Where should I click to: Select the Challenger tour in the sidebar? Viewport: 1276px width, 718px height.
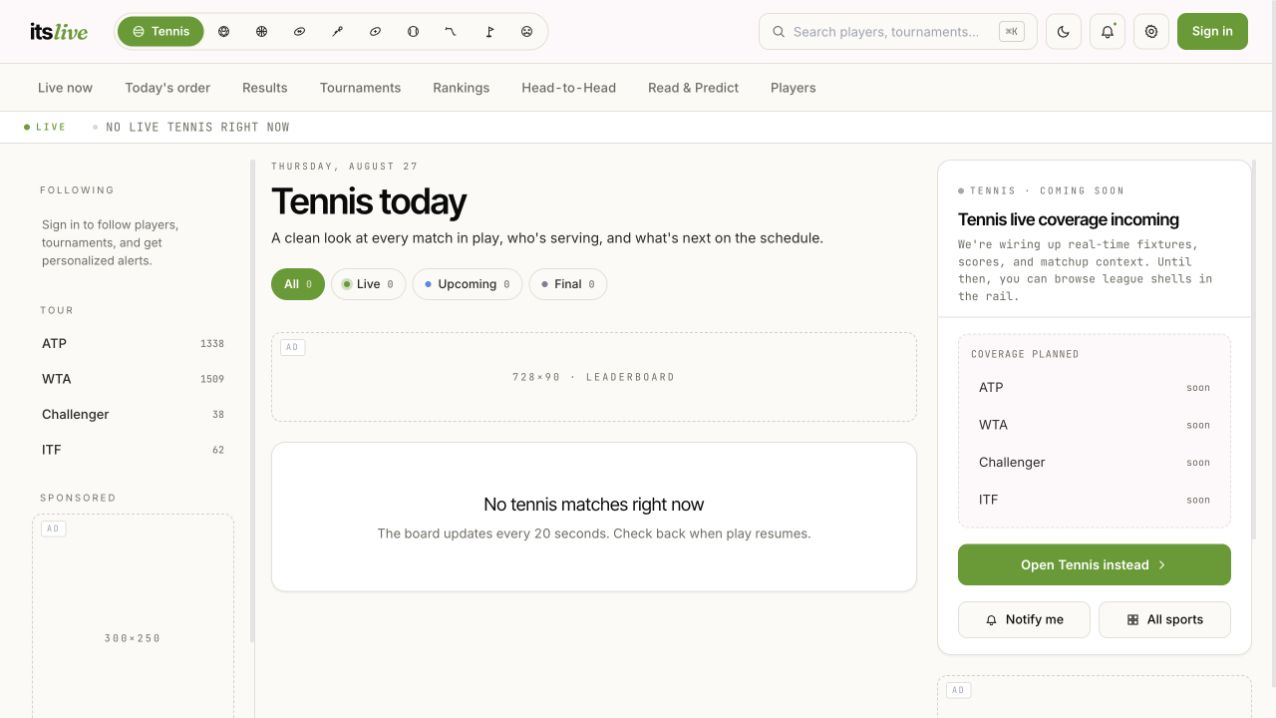[133, 414]
